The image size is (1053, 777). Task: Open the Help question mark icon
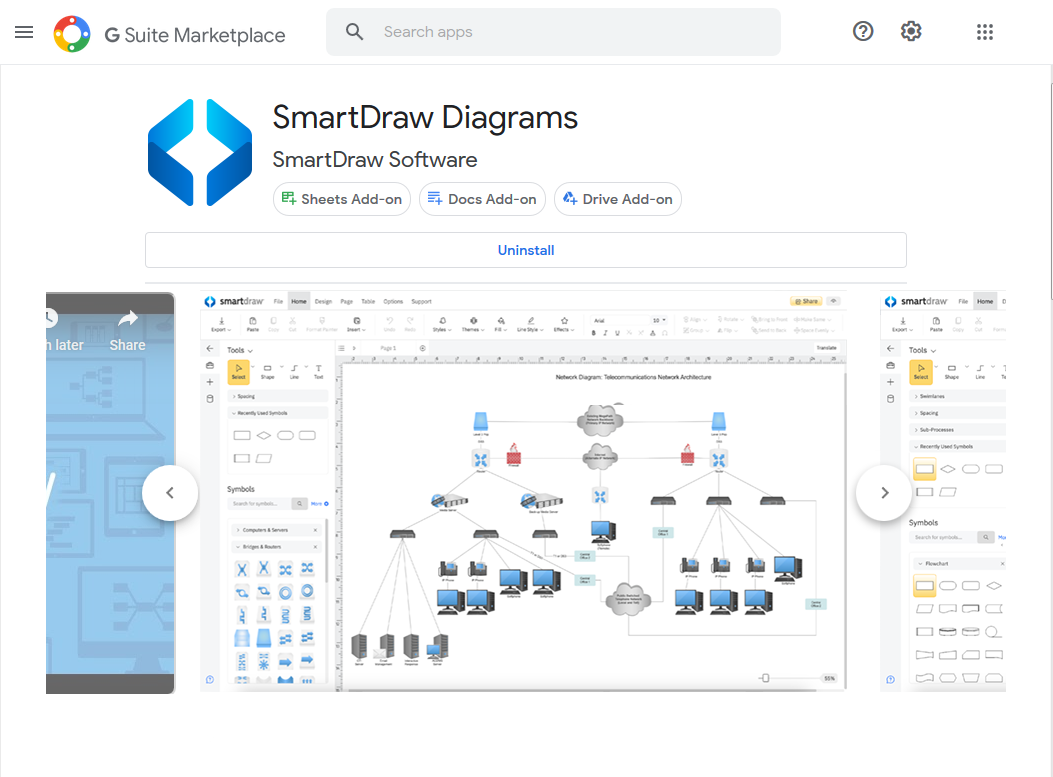coord(863,31)
